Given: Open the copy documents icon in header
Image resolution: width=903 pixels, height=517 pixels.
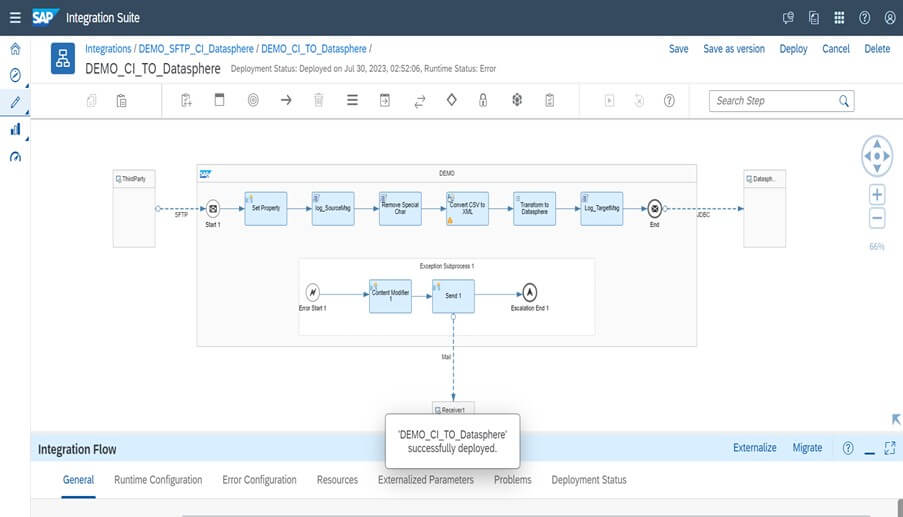Looking at the screenshot, I should click(x=814, y=18).
